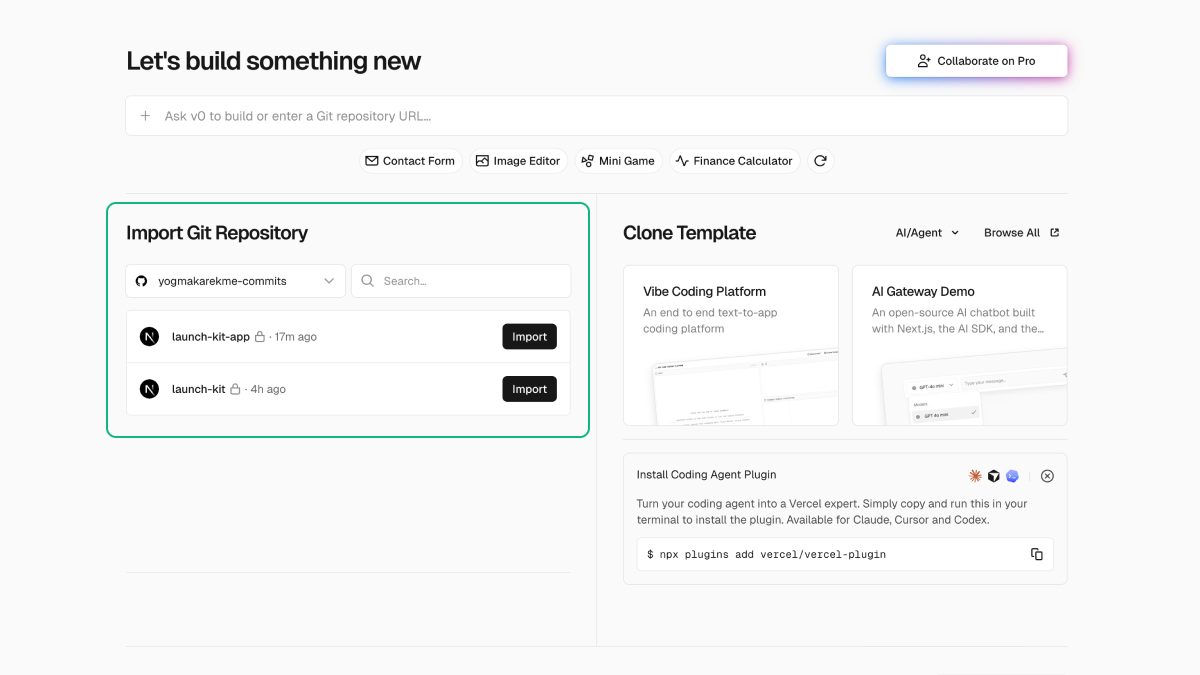Open the Browse All templates link
The width and height of the screenshot is (1200, 675).
pyautogui.click(x=1021, y=233)
